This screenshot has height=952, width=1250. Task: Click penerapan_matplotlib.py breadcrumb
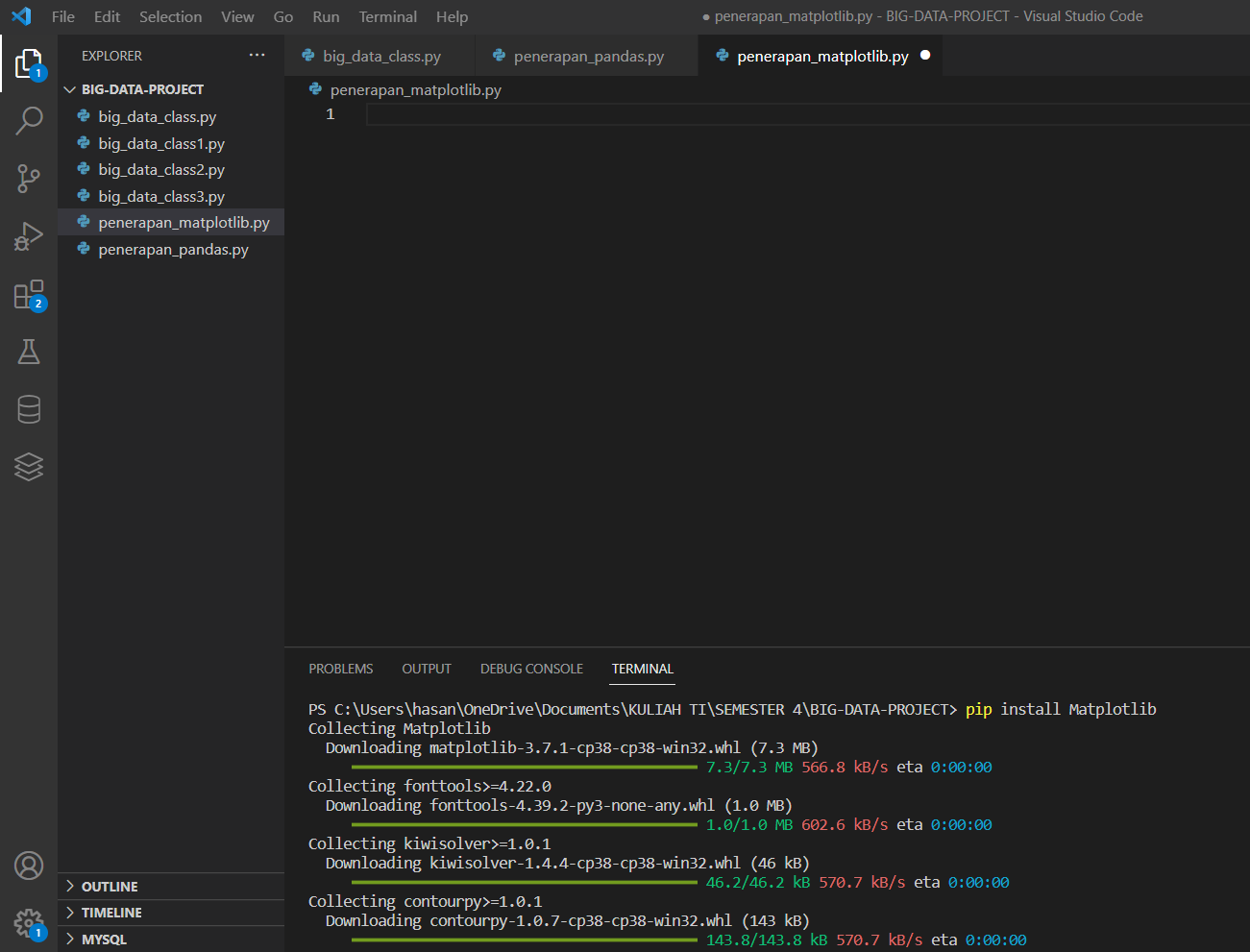pyautogui.click(x=416, y=89)
